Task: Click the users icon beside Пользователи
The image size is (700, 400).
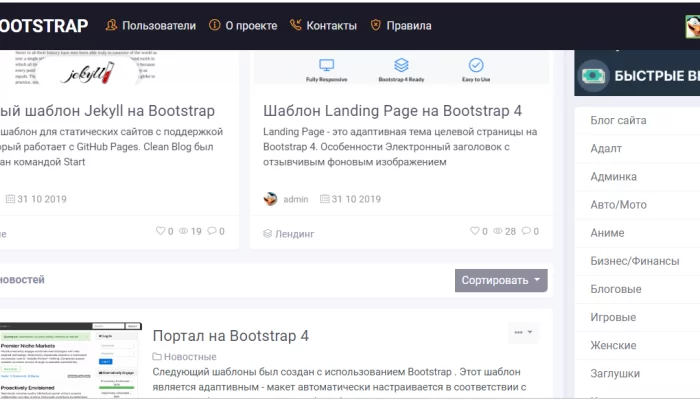Action: point(111,25)
